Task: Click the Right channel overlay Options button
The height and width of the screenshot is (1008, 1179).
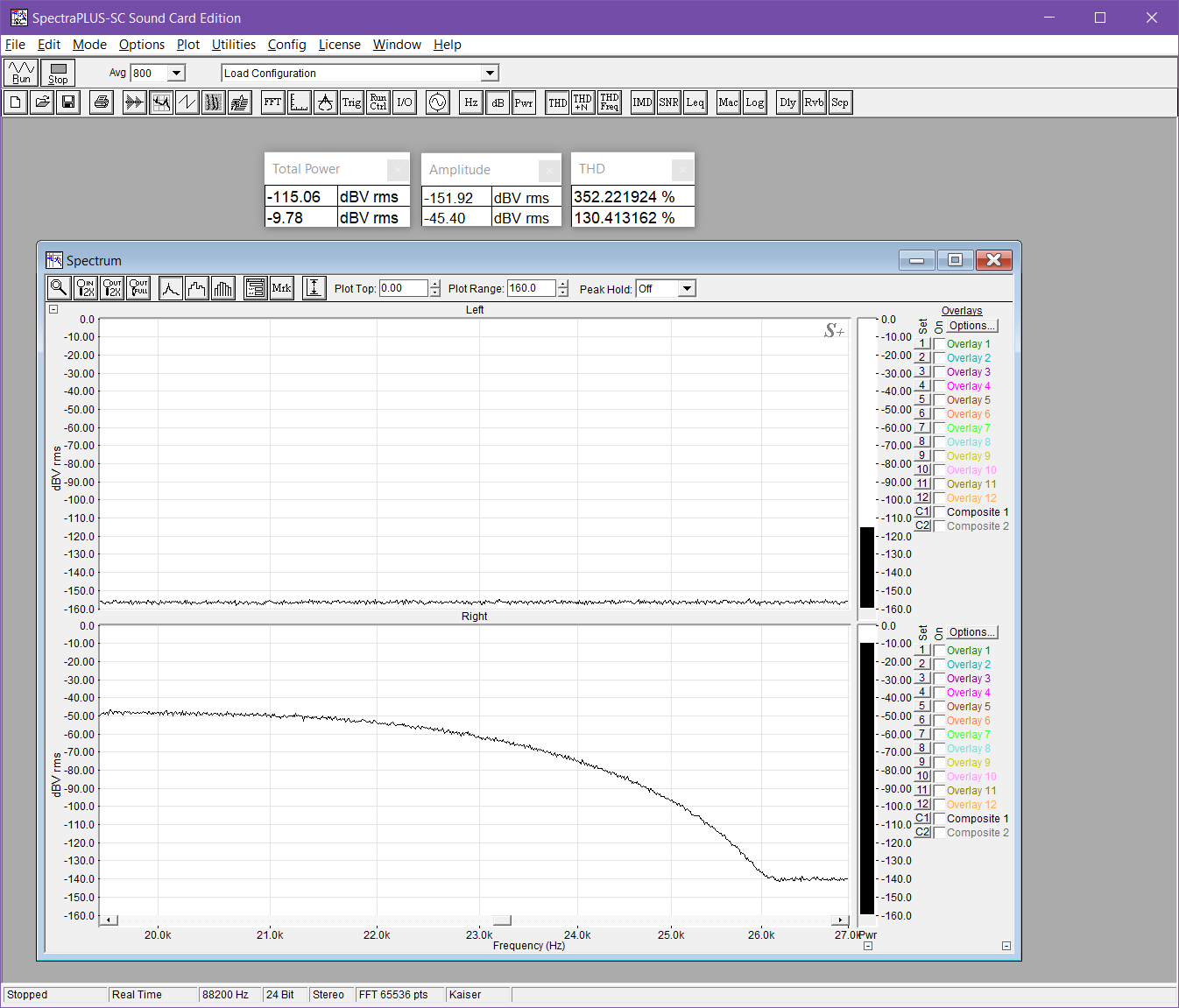Action: tap(971, 632)
